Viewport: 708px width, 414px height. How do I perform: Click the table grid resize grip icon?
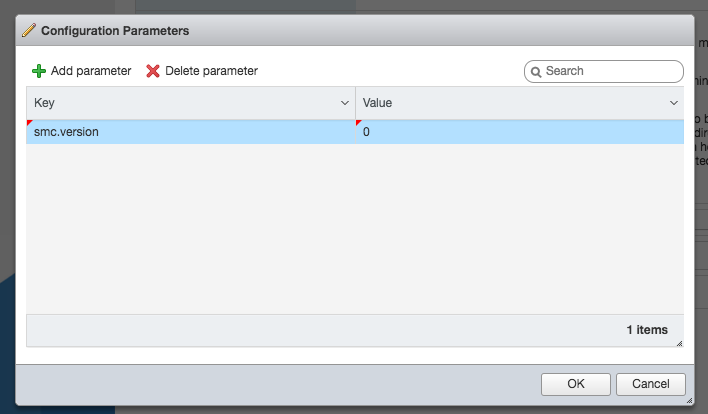point(679,344)
